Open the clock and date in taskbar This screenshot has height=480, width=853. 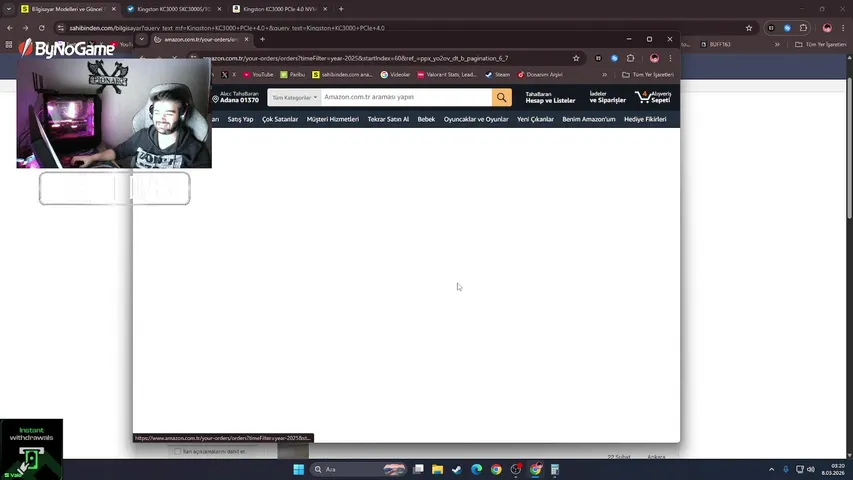pos(834,470)
